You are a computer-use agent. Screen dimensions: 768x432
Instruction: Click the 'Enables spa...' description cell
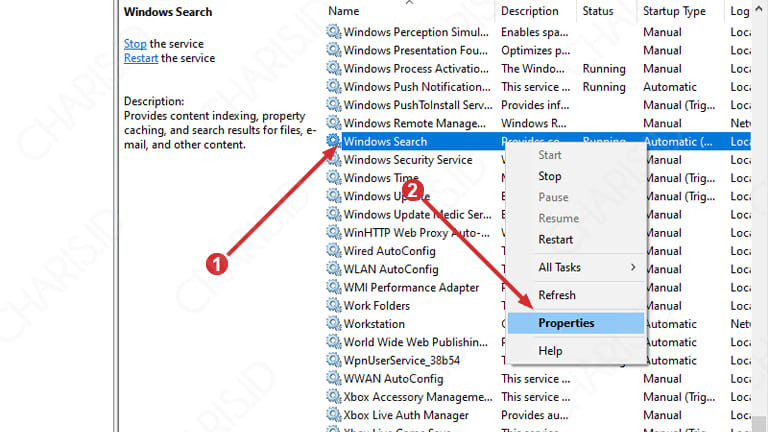coord(534,32)
